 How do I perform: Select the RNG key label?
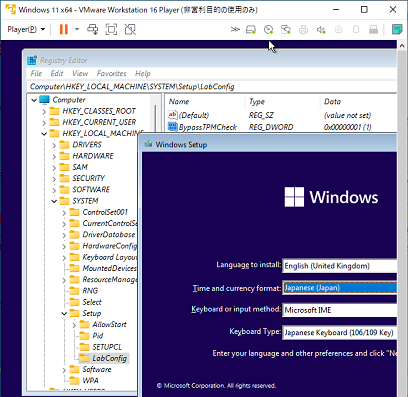tap(90, 290)
